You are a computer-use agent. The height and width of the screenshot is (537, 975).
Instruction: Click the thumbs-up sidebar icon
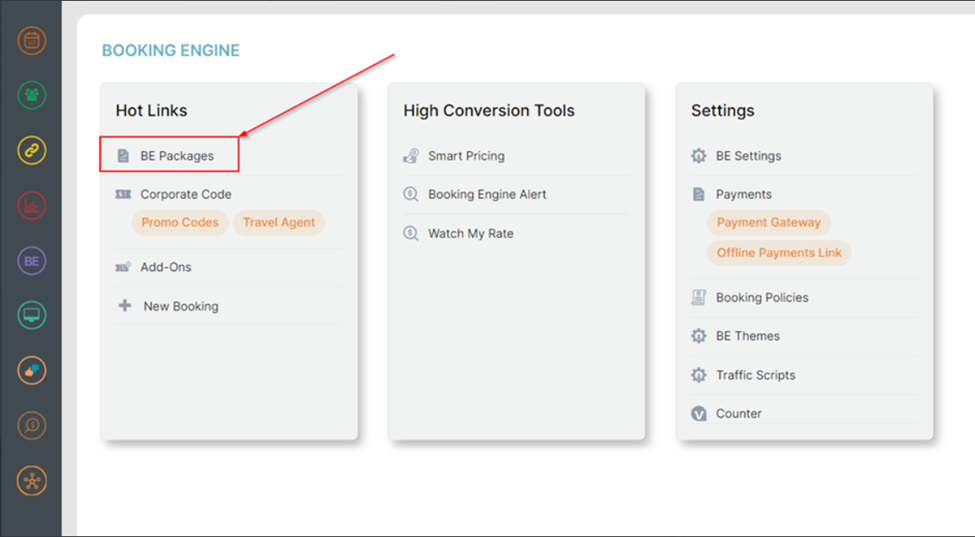(x=31, y=370)
